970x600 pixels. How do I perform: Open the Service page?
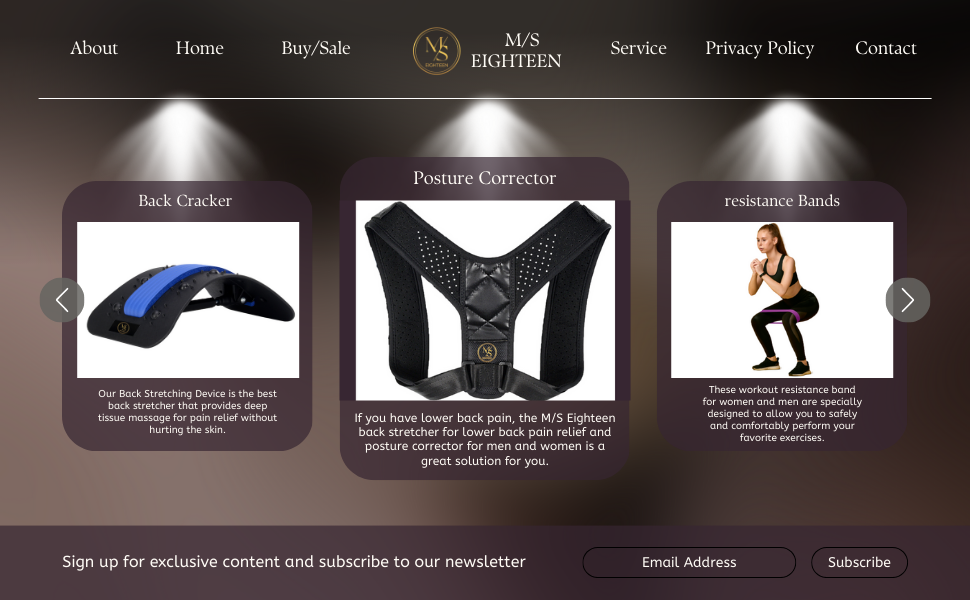[x=638, y=48]
